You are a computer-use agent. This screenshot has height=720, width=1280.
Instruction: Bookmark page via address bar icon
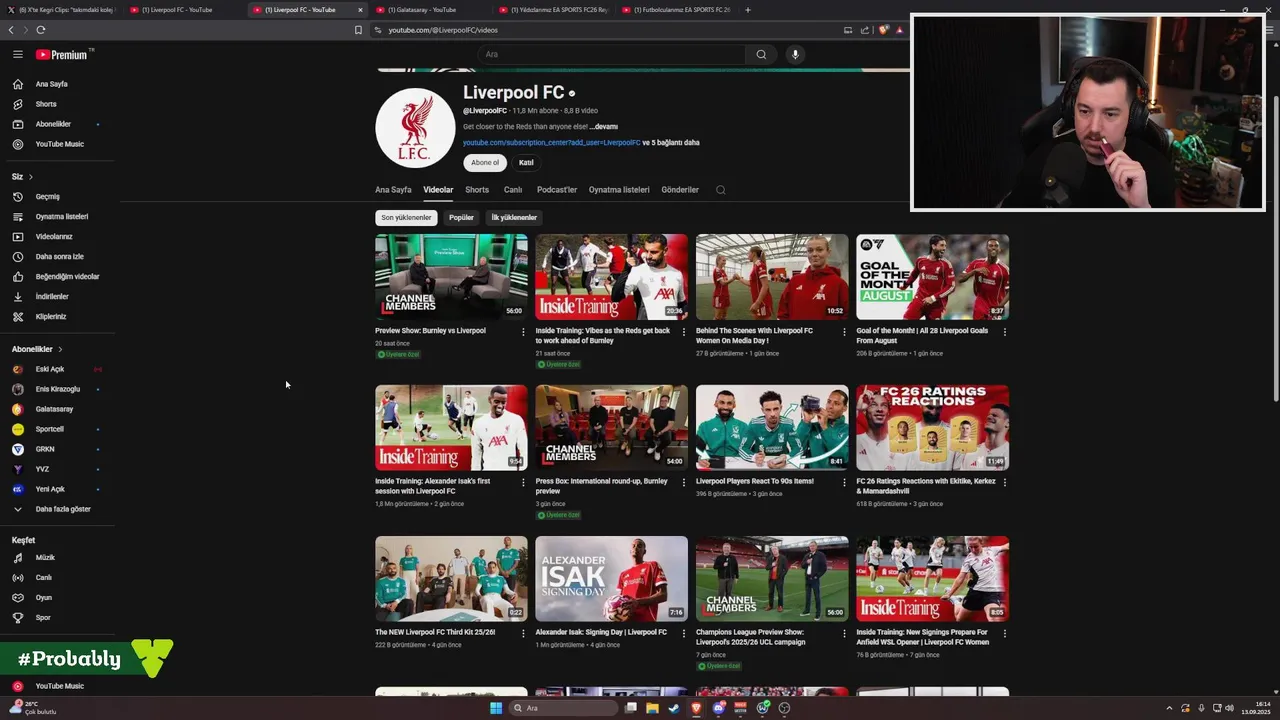click(358, 30)
